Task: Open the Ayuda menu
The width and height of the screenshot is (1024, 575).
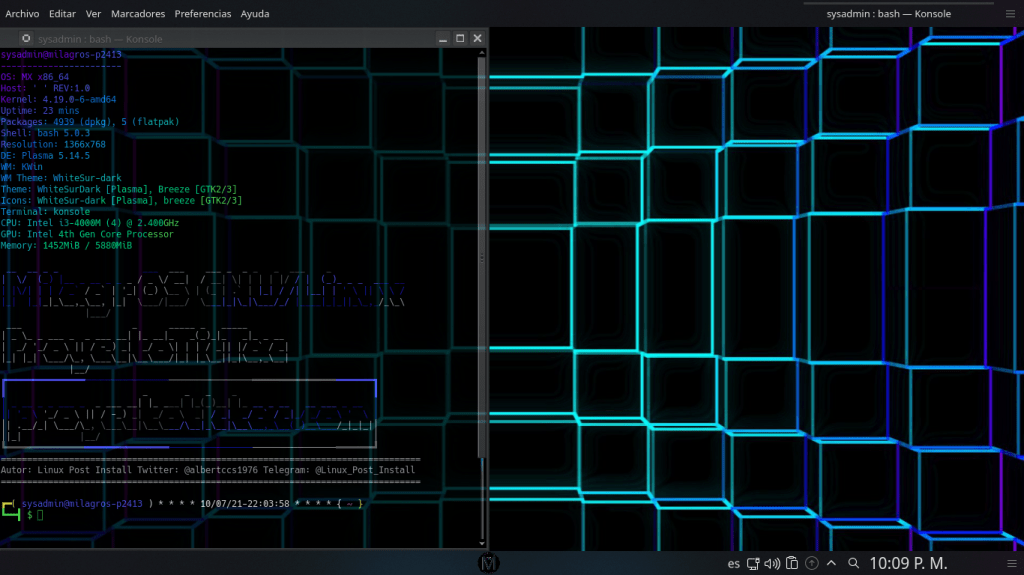Action: (255, 14)
